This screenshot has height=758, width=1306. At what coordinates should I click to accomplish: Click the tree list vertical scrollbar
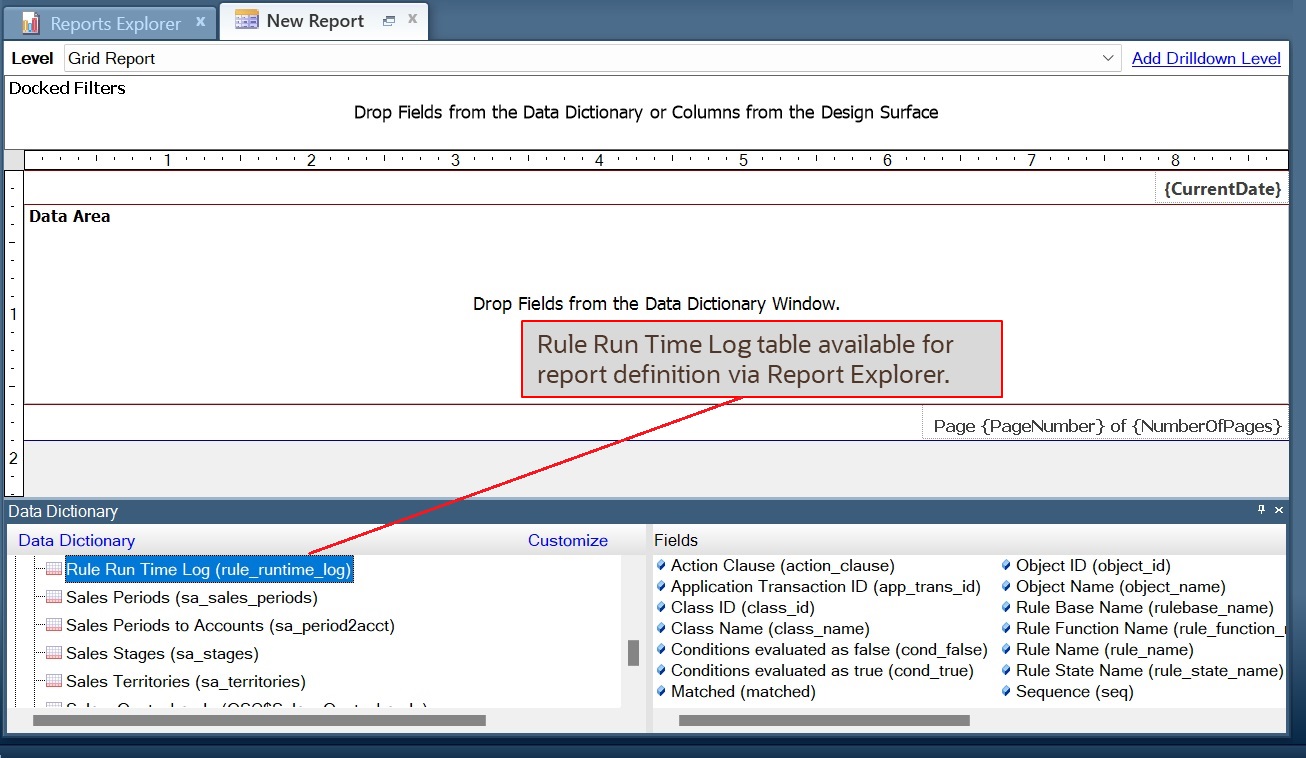point(633,652)
